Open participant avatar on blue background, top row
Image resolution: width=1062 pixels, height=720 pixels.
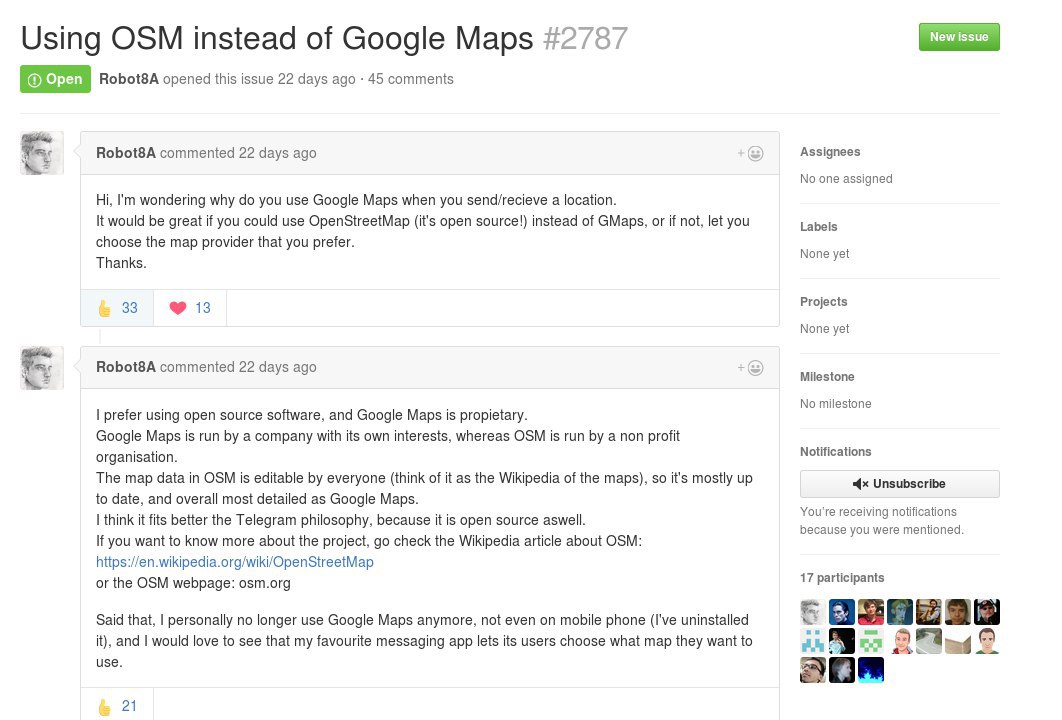tap(842, 612)
